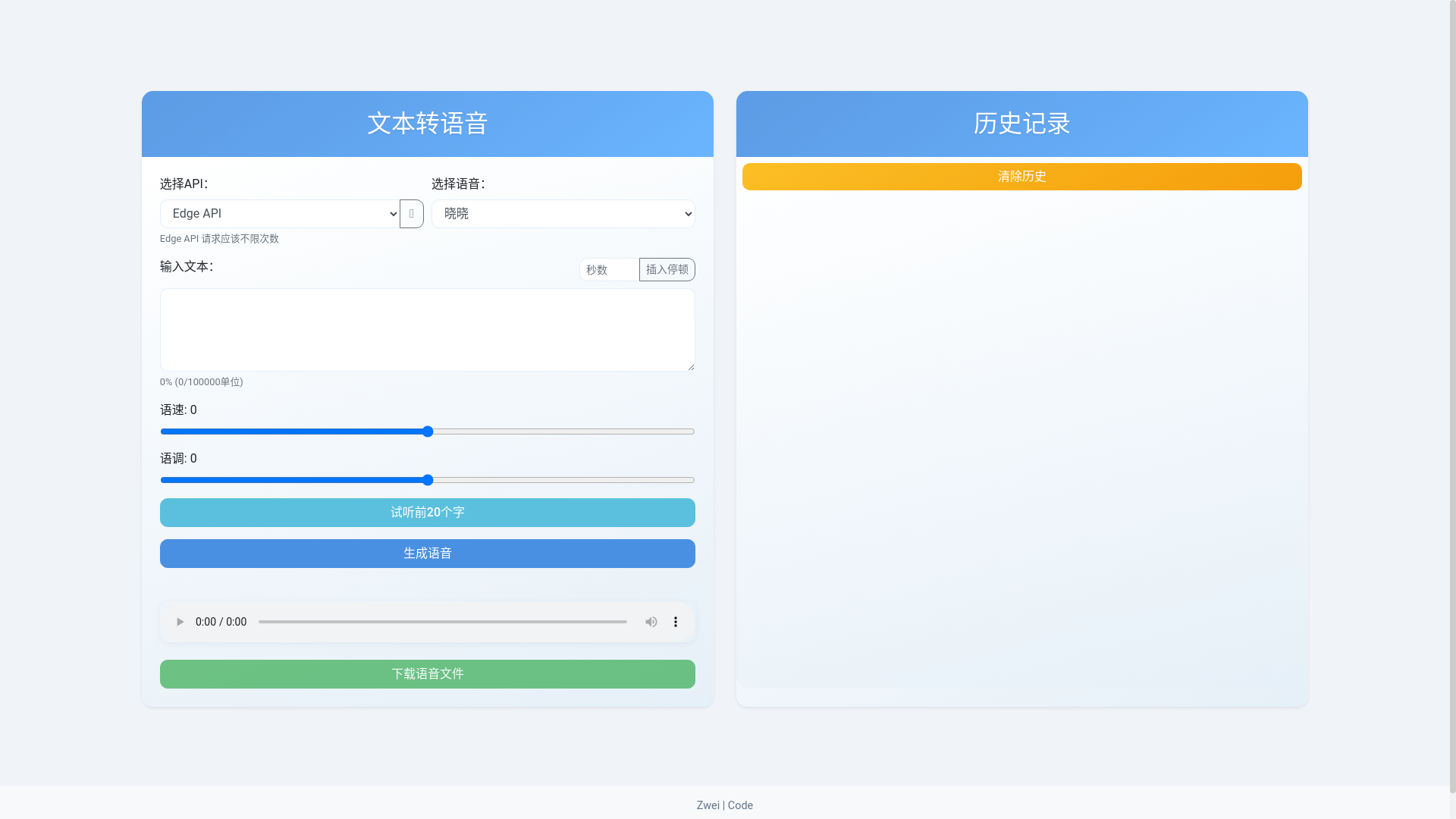Click the 'Edge API 请求应该不限次数' hint text
The width and height of the screenshot is (1456, 819).
pos(219,239)
